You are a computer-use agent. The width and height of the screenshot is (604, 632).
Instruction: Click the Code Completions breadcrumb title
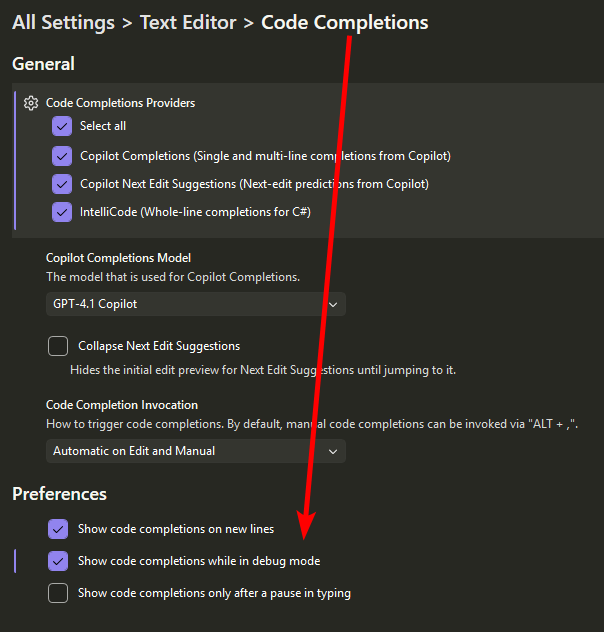pos(344,22)
